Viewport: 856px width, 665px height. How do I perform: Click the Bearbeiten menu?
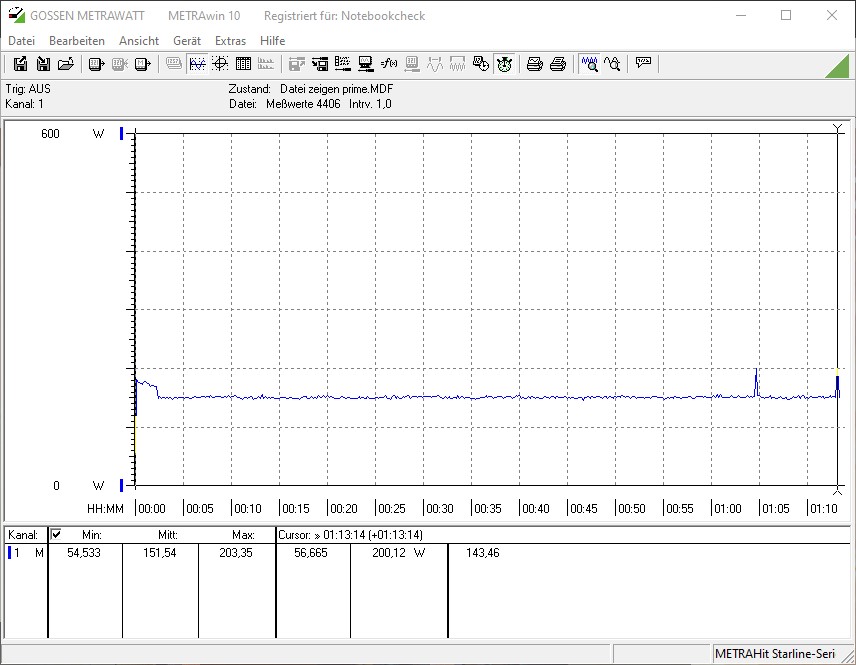pyautogui.click(x=77, y=41)
